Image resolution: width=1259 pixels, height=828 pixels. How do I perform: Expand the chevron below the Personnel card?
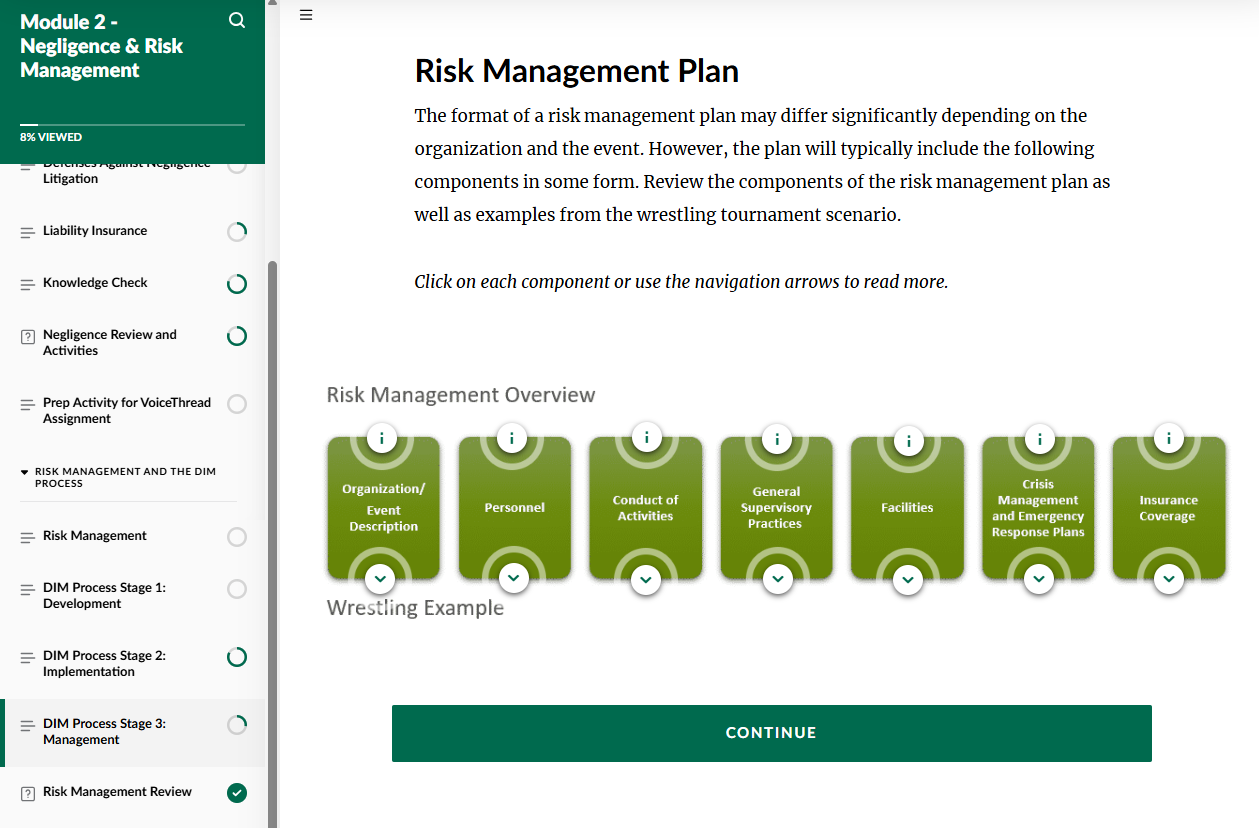[x=513, y=578]
